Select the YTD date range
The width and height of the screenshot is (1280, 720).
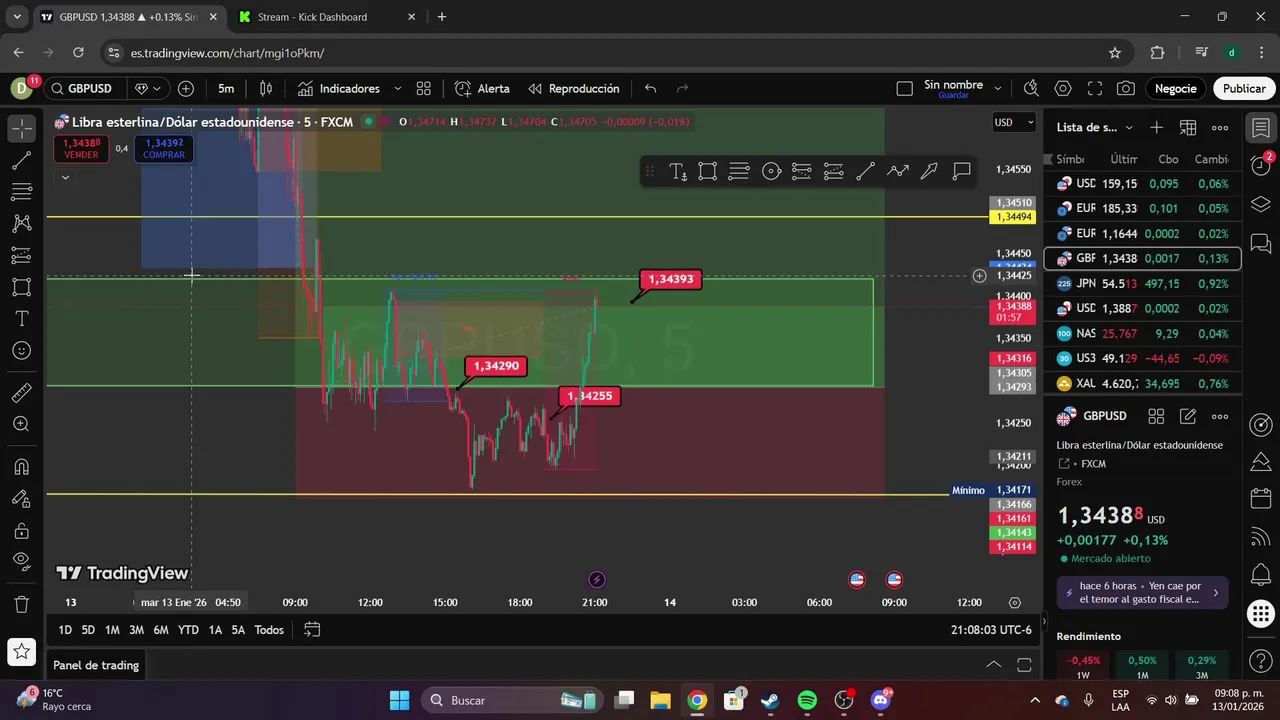click(188, 630)
